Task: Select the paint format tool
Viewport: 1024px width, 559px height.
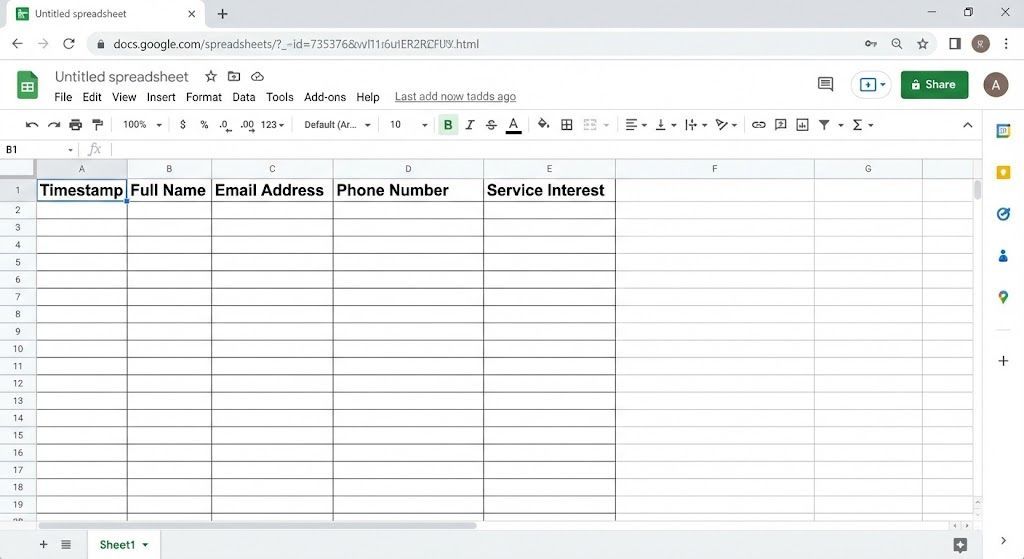Action: 97,125
